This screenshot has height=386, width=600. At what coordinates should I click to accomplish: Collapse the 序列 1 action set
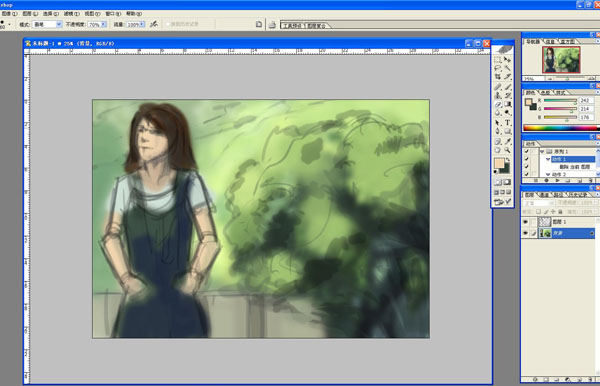[x=542, y=151]
